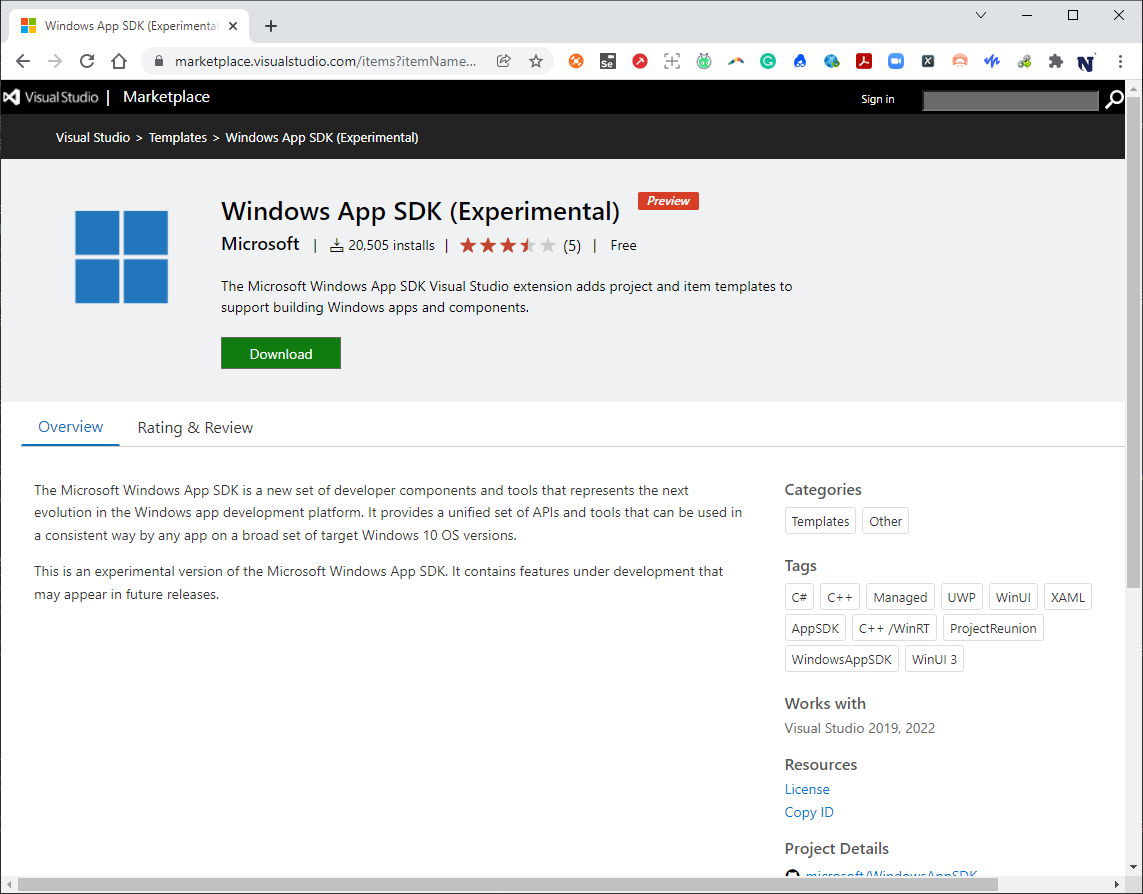Open the Notion web clipper extension
Image resolution: width=1143 pixels, height=894 pixels.
(x=1087, y=61)
